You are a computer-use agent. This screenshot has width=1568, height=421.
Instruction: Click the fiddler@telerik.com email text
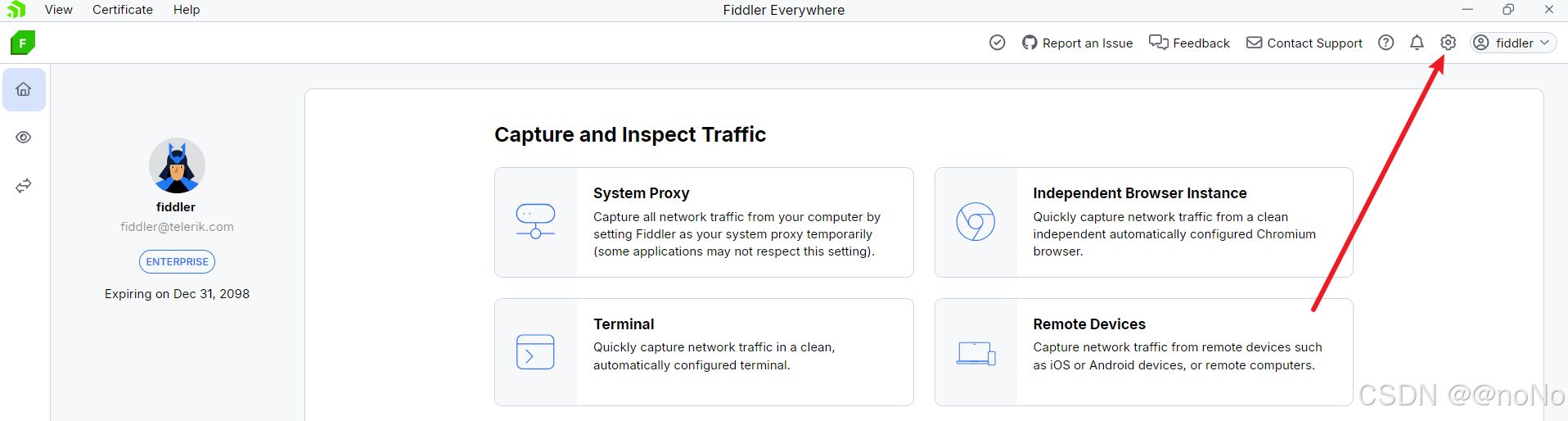(177, 227)
